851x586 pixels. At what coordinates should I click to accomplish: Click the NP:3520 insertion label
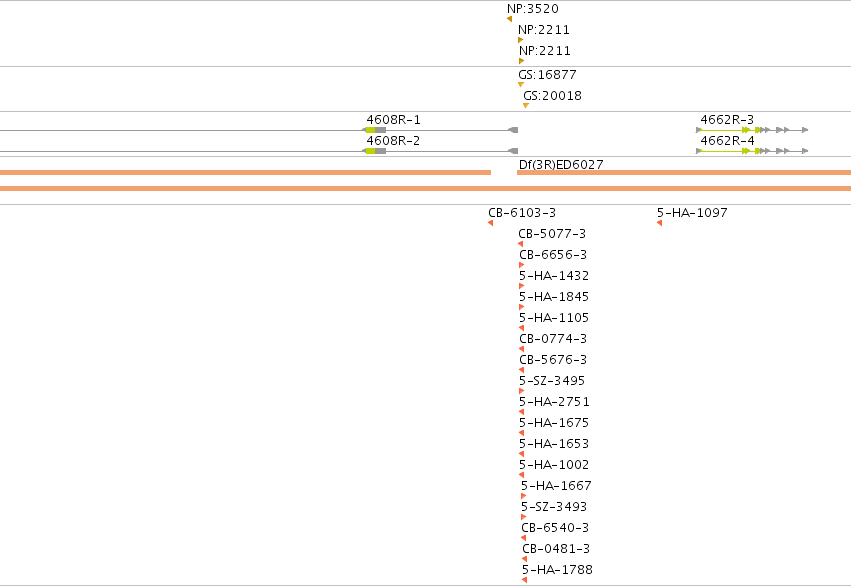click(532, 9)
